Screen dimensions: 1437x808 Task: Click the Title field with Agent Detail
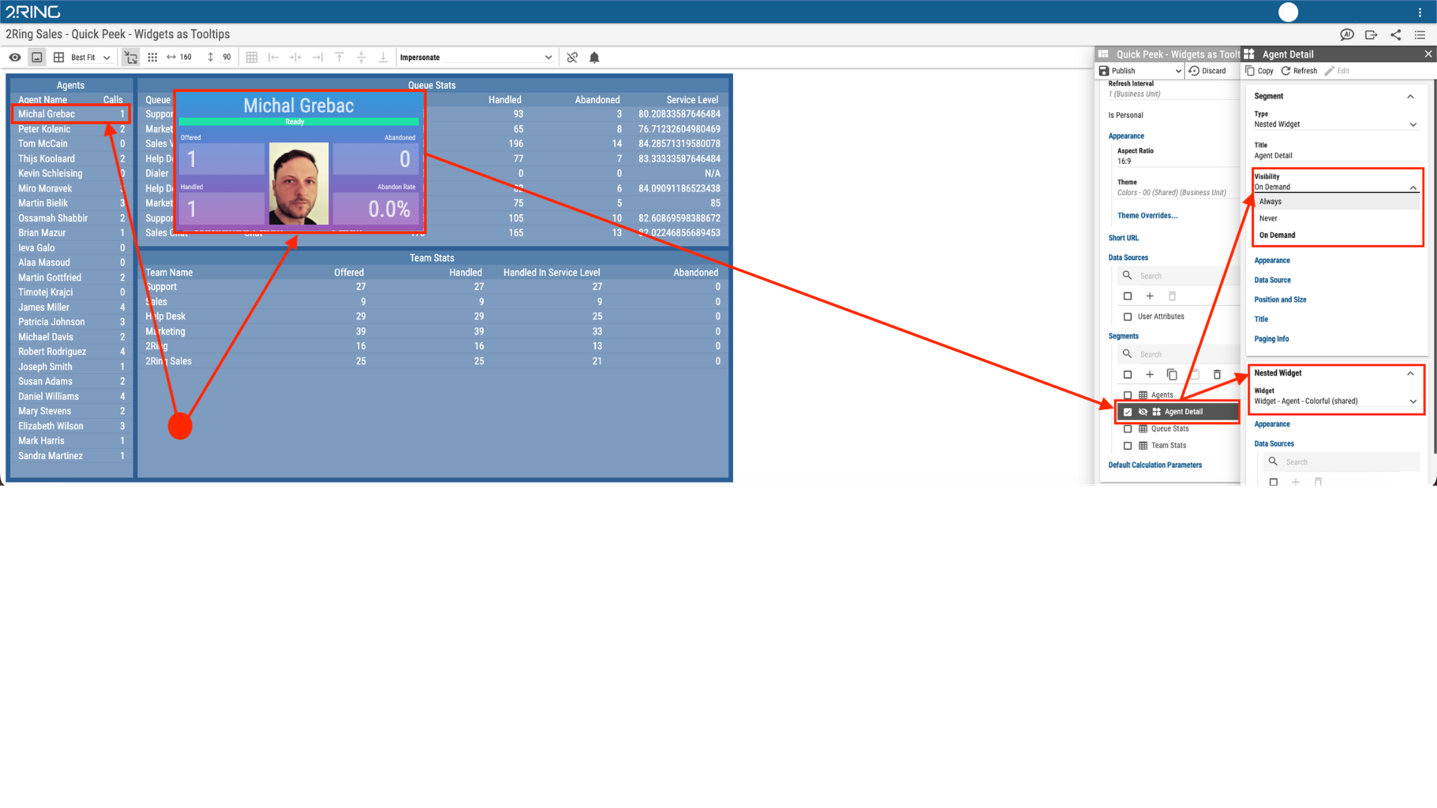[1335, 156]
